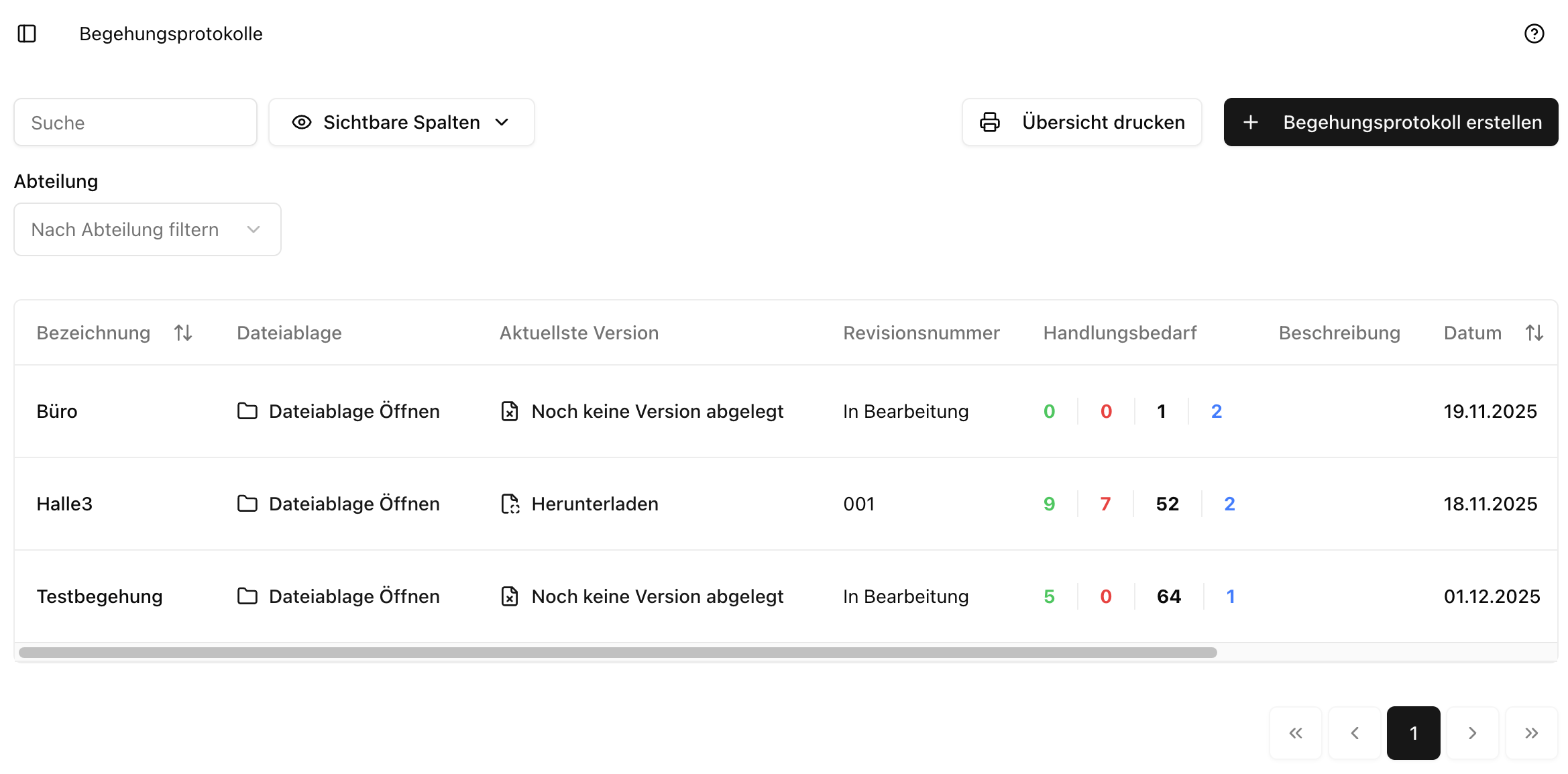Click the printer icon for Übersicht drucken

[x=989, y=122]
